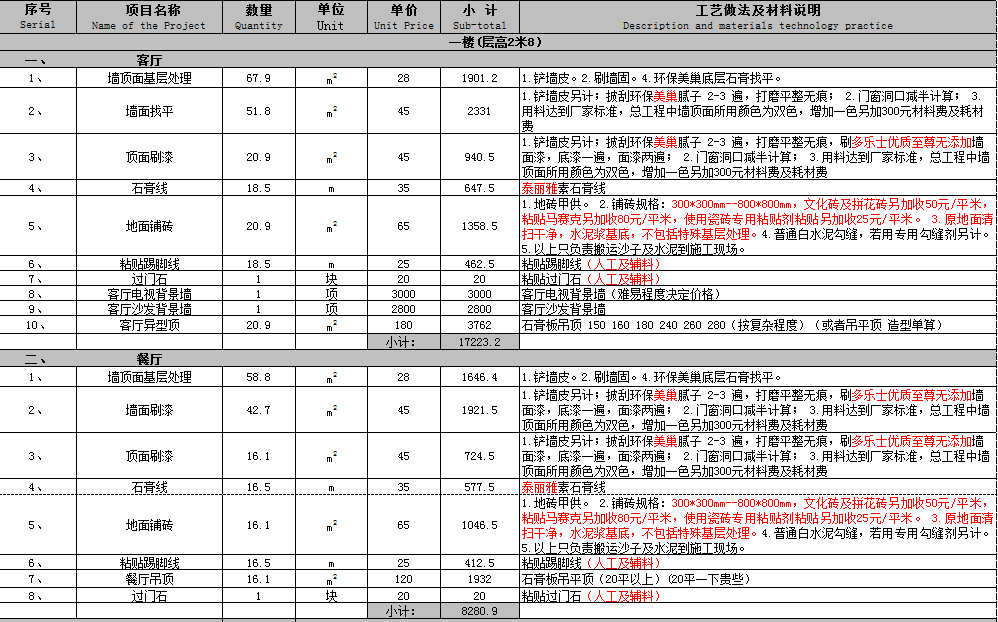The height and width of the screenshot is (622, 998).
Task: Select unit price 35 in 餐厅 石膏线 row
Action: tap(404, 487)
